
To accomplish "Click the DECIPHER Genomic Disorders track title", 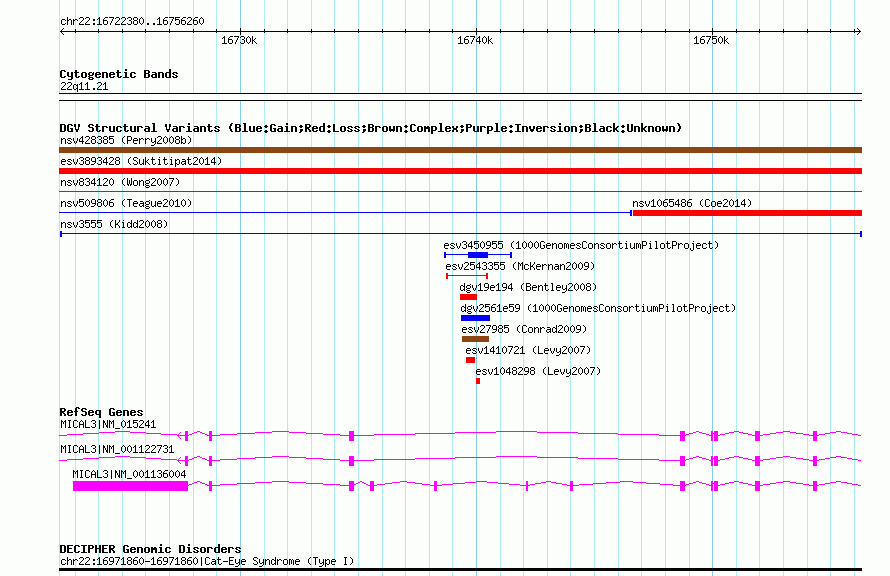I will [x=150, y=549].
